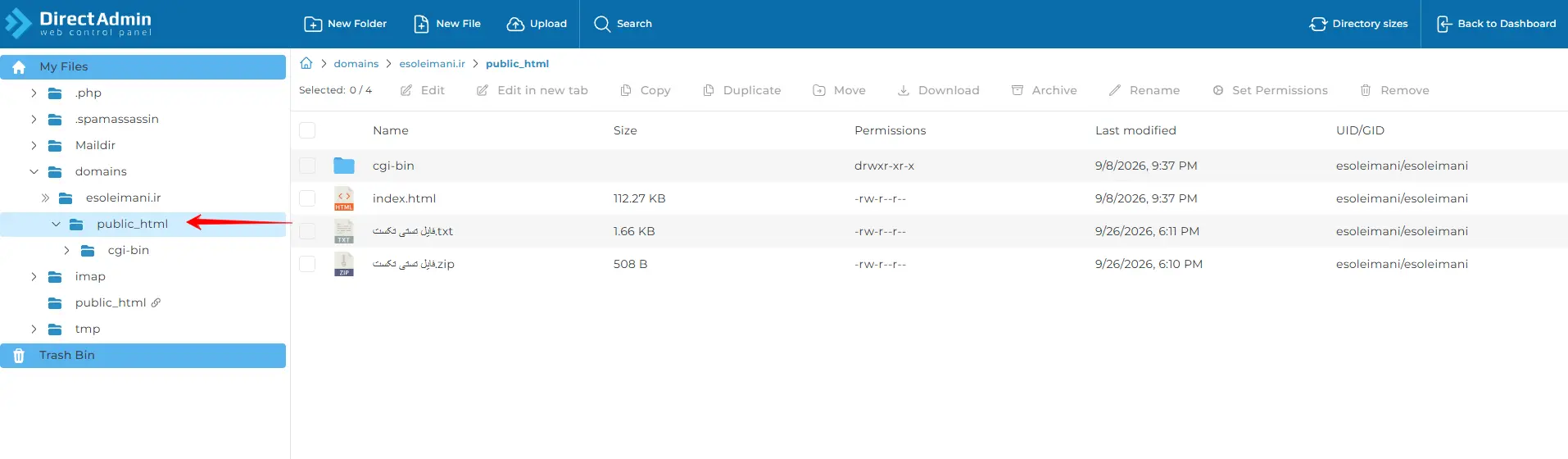Click the Directory sizes refresh icon

pos(1318,24)
